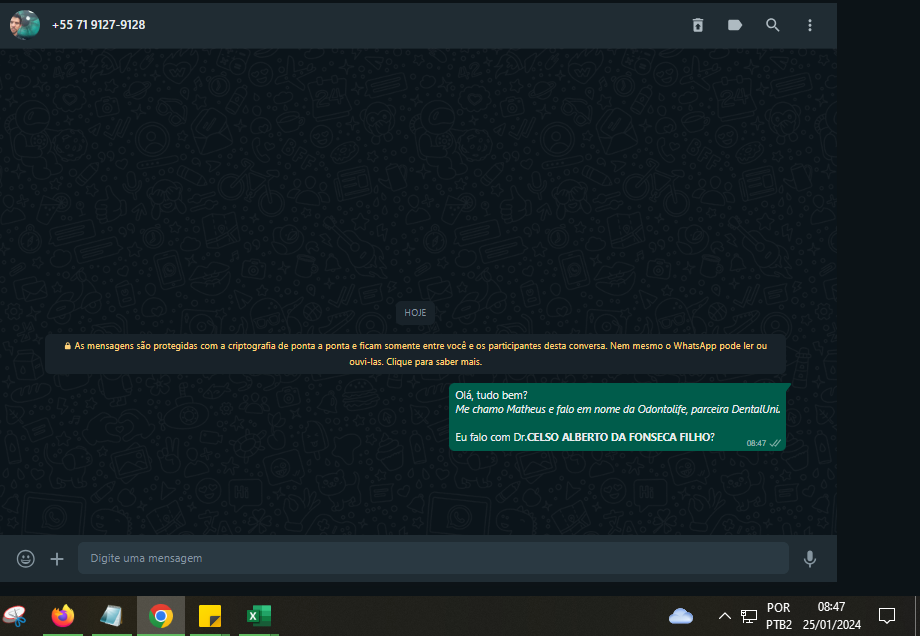Start recording a voice message
This screenshot has width=920, height=636.
pyautogui.click(x=810, y=559)
